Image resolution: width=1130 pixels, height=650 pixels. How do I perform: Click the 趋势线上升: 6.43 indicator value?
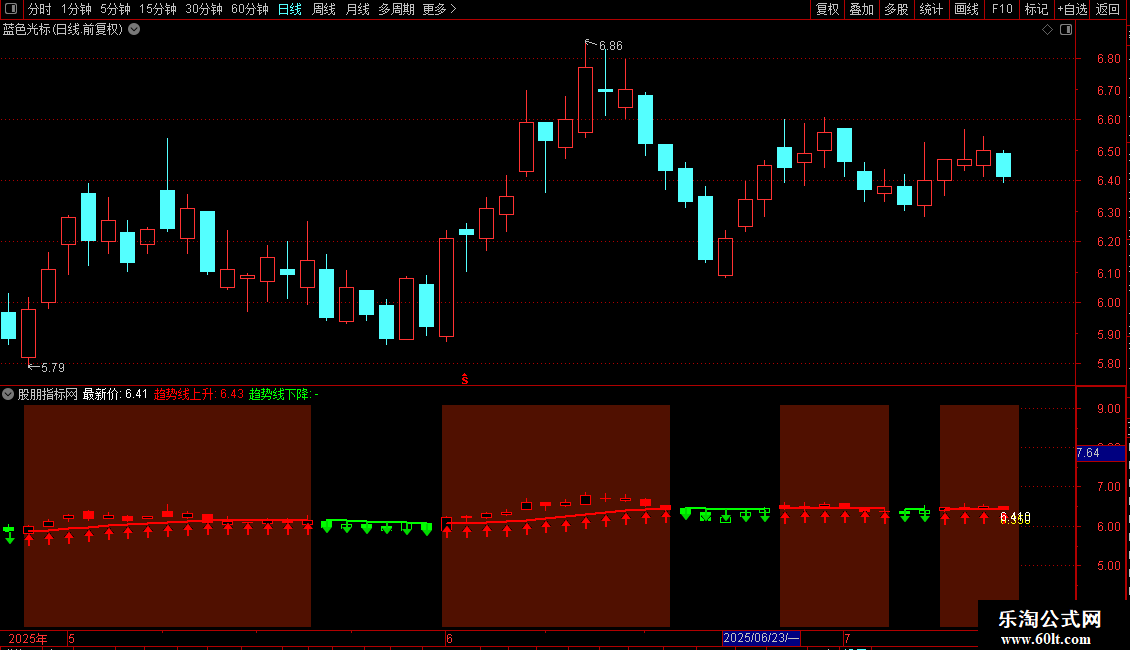(198, 394)
